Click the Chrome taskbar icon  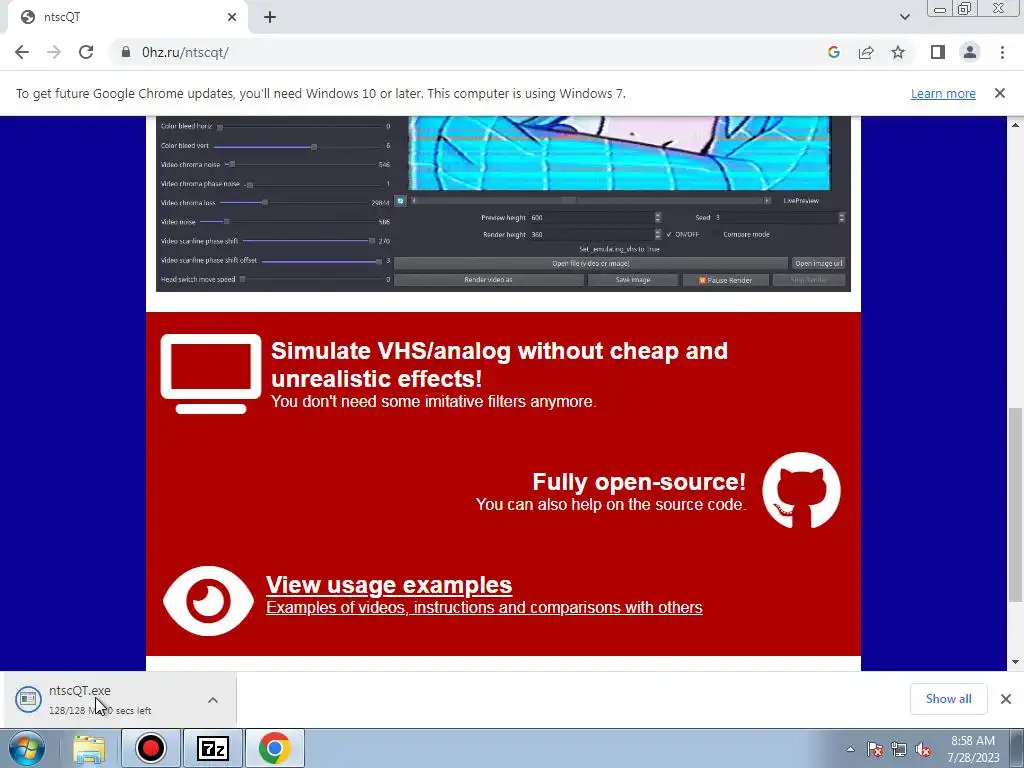click(x=274, y=748)
